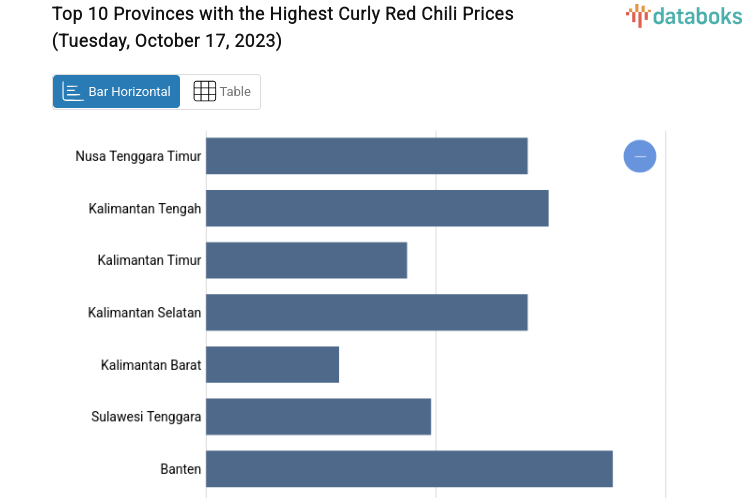Click the table grid icon
This screenshot has height=498, width=753.
204,91
